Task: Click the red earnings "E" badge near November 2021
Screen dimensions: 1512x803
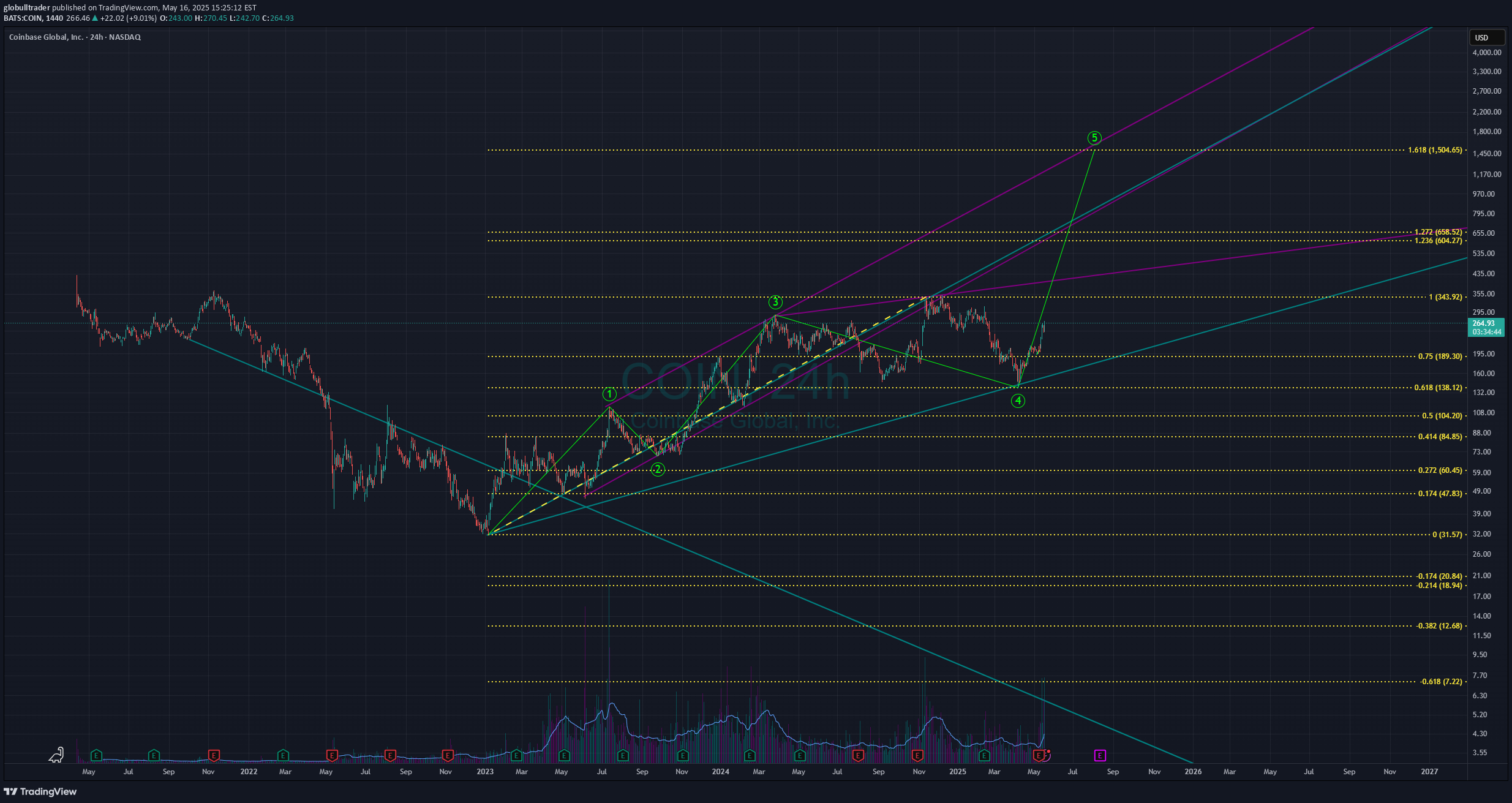Action: [214, 755]
